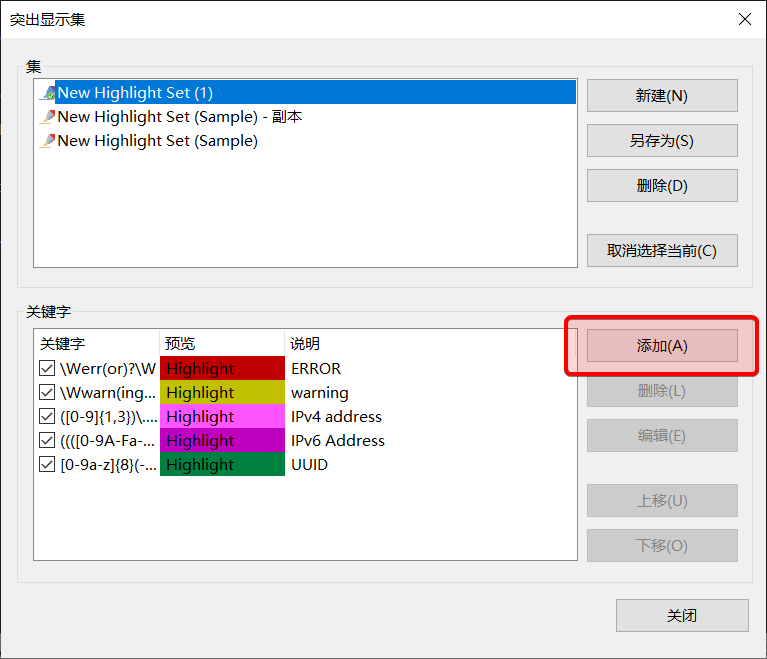Delete the set with 删除(D) button
This screenshot has width=767, height=659.
click(x=662, y=186)
